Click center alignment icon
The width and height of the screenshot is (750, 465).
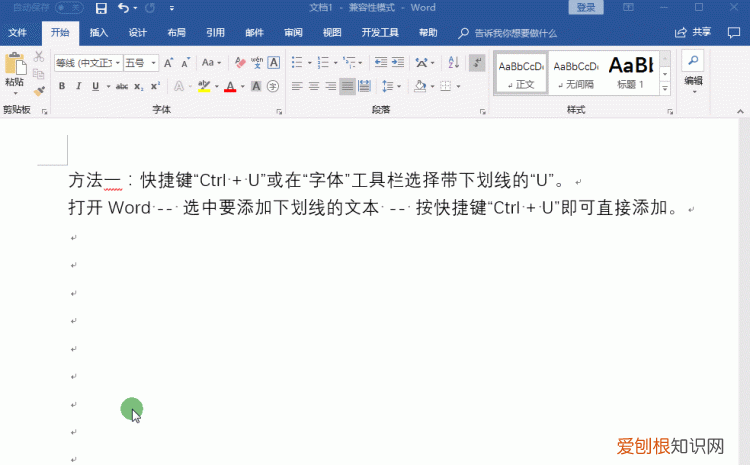point(314,86)
